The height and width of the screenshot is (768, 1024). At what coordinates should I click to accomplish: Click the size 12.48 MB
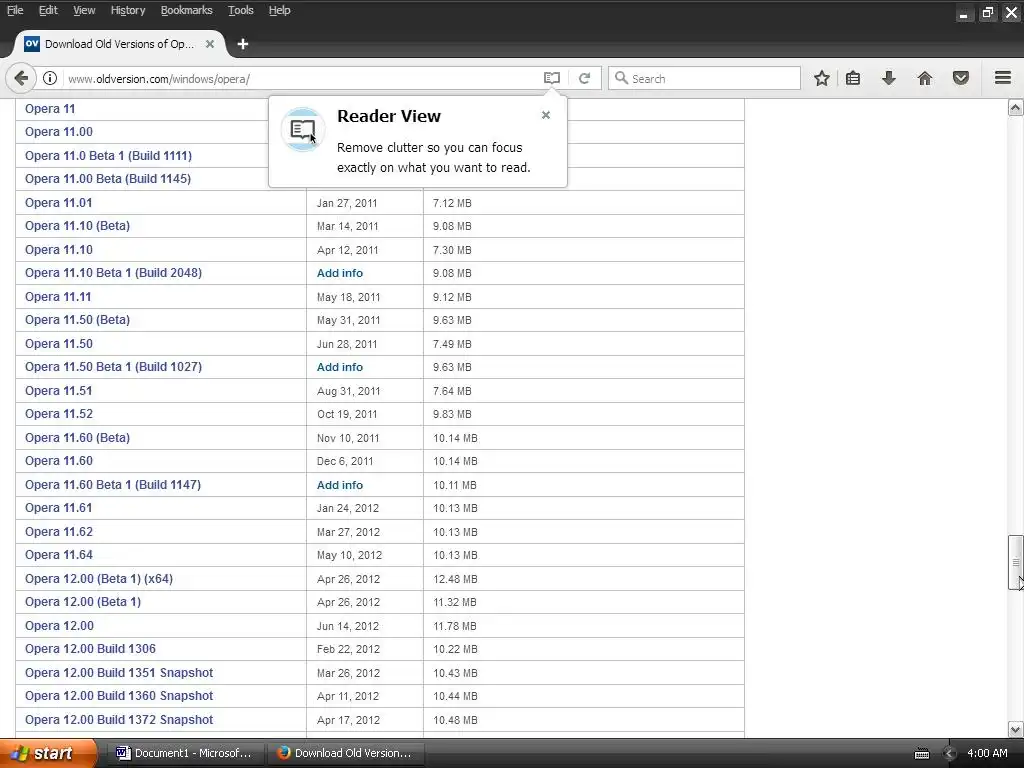pos(455,579)
